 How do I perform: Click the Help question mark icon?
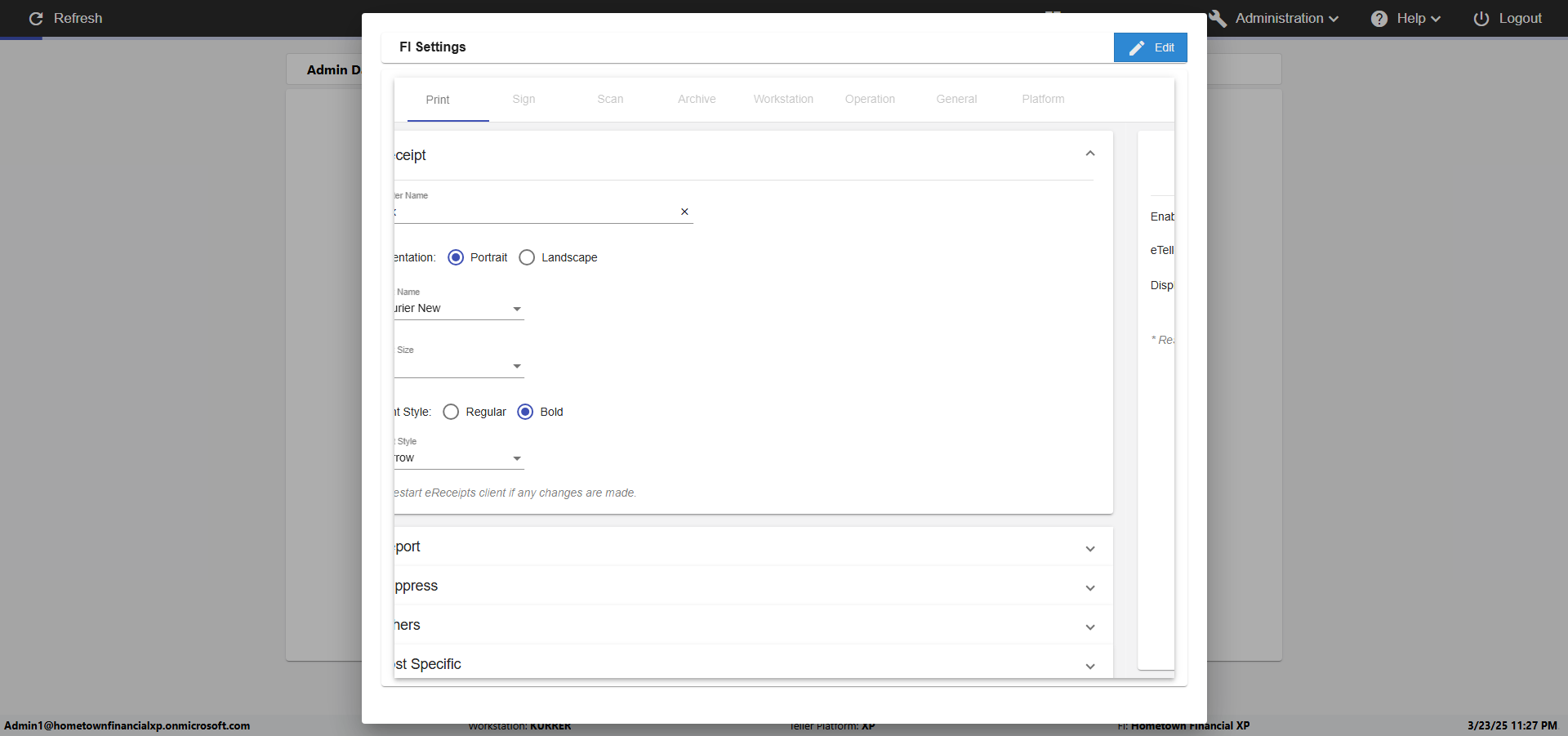coord(1379,19)
